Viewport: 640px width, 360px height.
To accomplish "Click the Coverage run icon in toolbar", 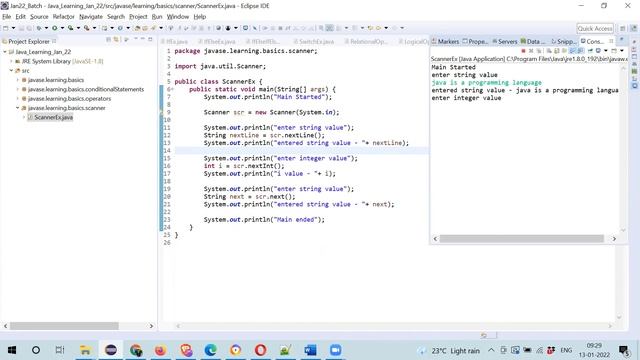I will click(x=70, y=28).
